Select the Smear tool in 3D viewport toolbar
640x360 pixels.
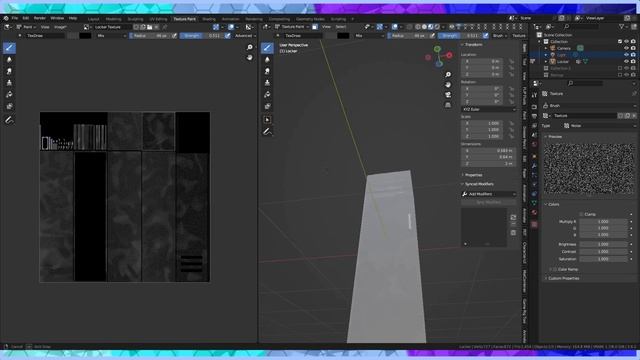pyautogui.click(x=267, y=71)
